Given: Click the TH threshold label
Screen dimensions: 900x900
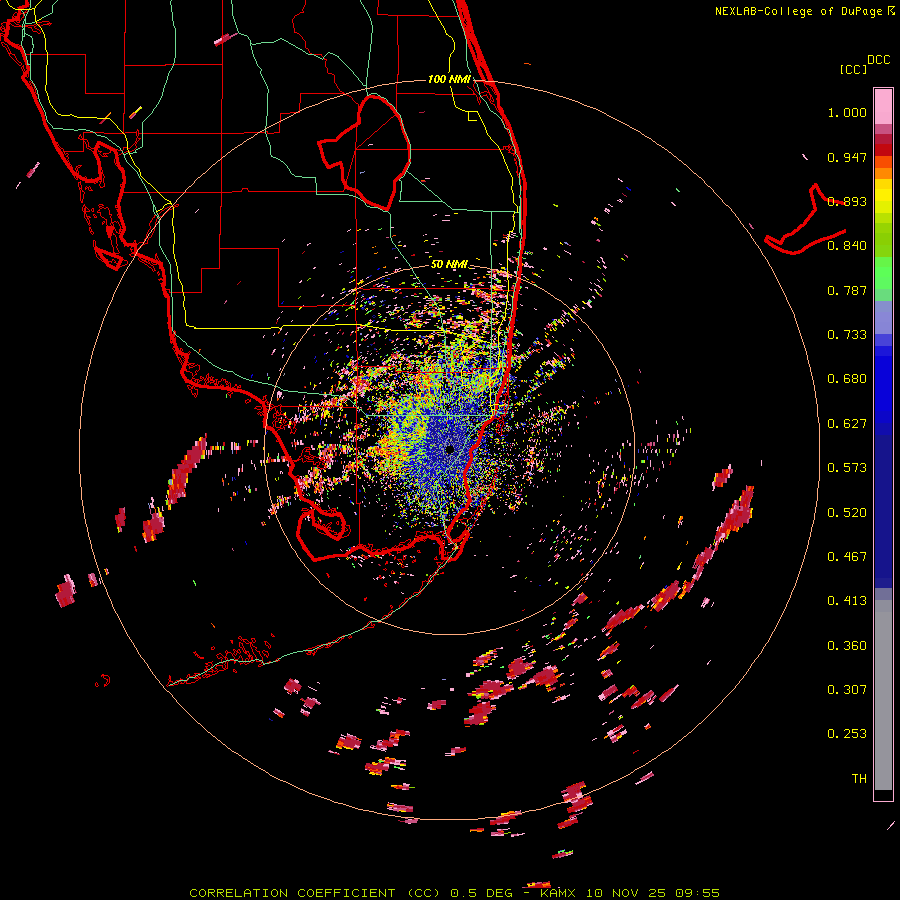Looking at the screenshot, I should pyautogui.click(x=859, y=778).
